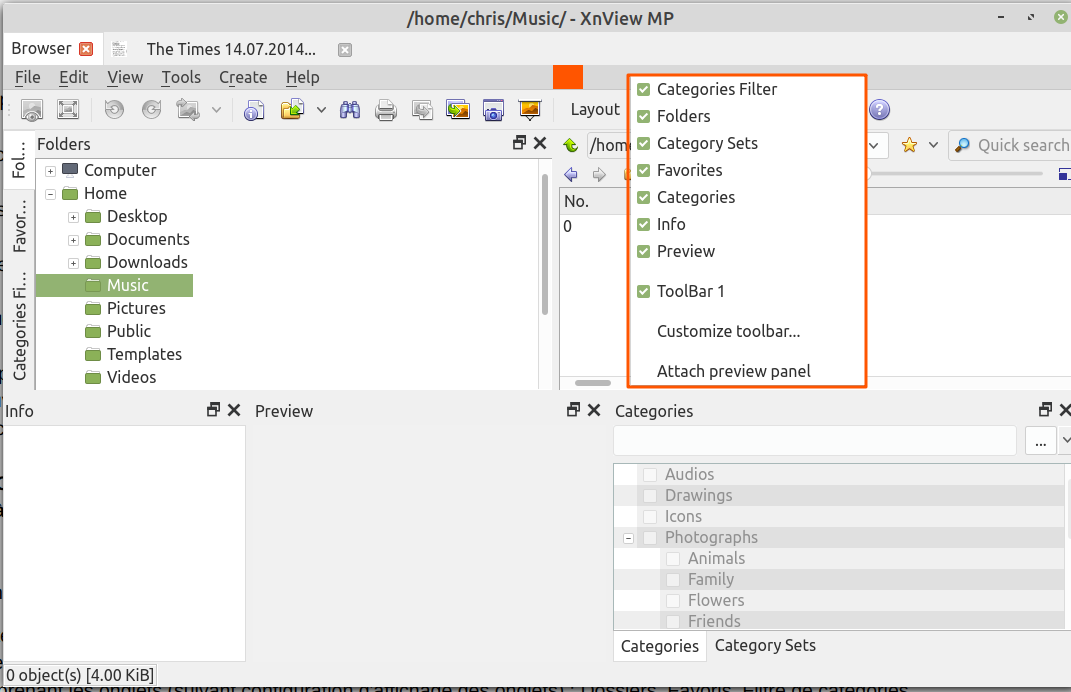Uncheck Categories Filter in the context menu
1071x692 pixels.
pyautogui.click(x=644, y=89)
